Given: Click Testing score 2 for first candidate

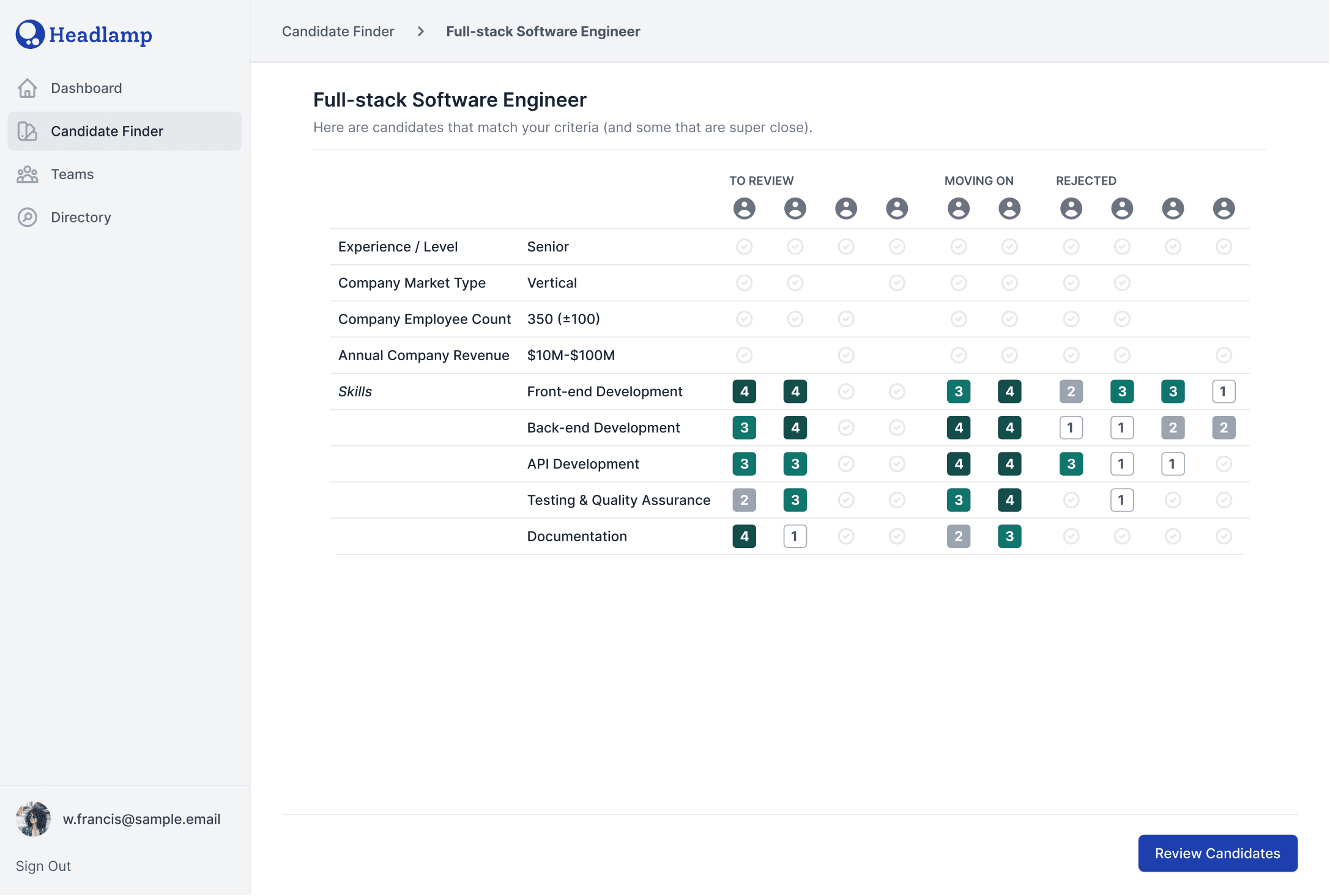Looking at the screenshot, I should pyautogui.click(x=744, y=500).
